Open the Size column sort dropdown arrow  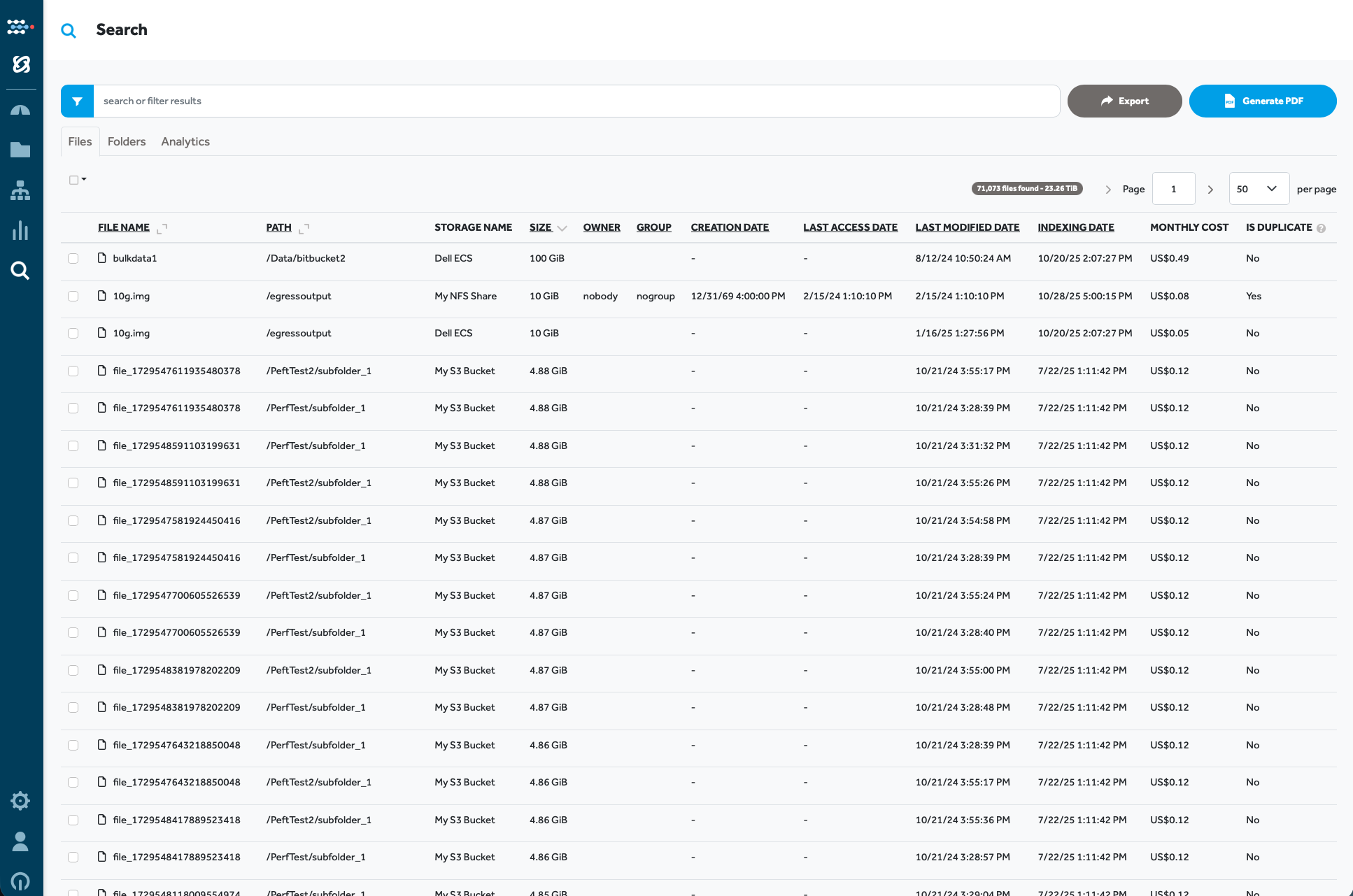point(563,227)
